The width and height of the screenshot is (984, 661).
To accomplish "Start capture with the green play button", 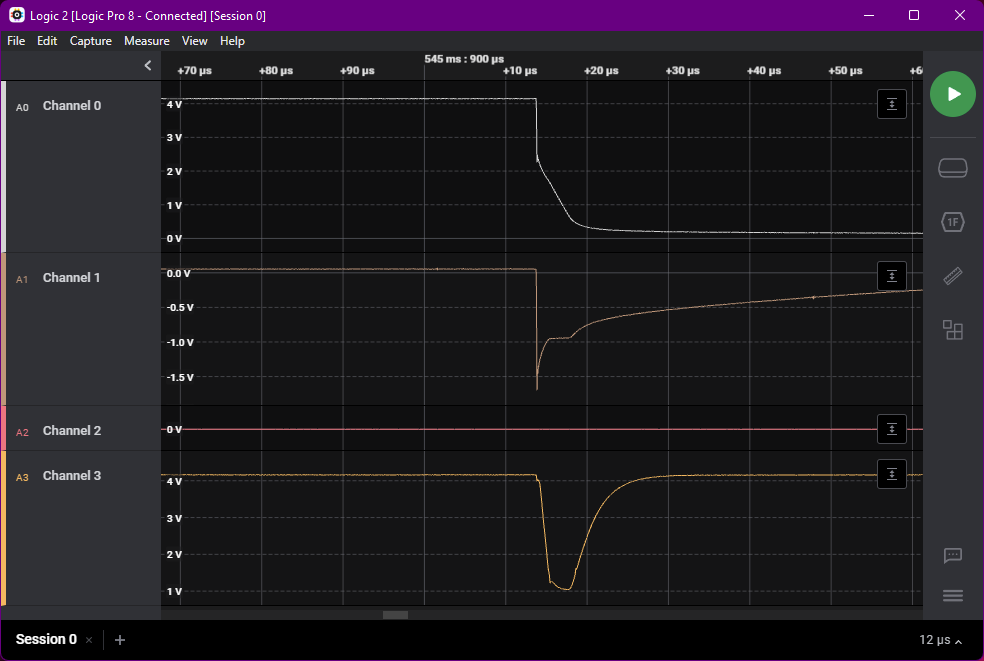I will click(953, 94).
